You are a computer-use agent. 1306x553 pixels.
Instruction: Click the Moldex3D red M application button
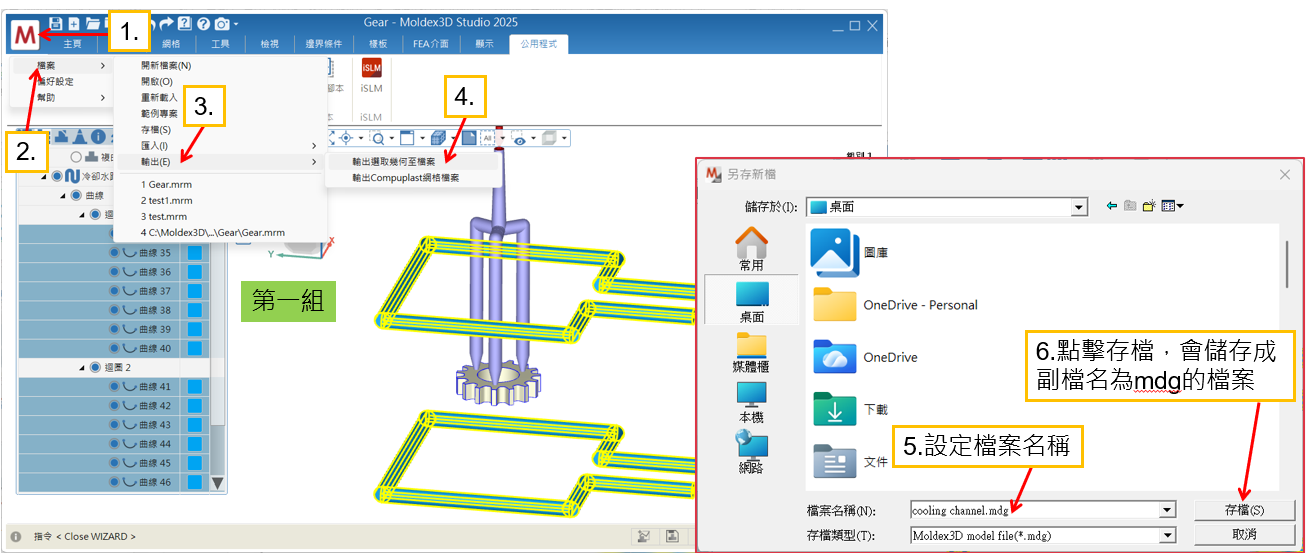pyautogui.click(x=26, y=34)
